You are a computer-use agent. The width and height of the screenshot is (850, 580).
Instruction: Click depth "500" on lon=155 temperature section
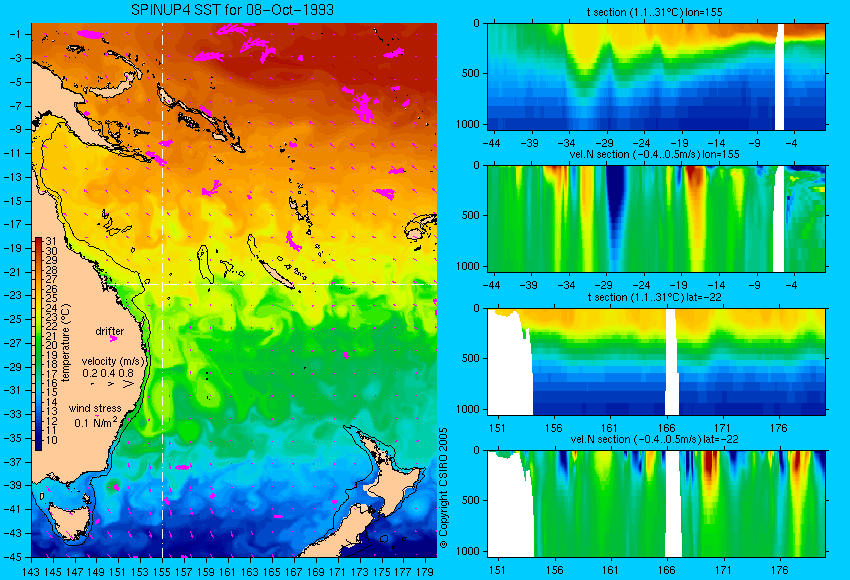(471, 74)
